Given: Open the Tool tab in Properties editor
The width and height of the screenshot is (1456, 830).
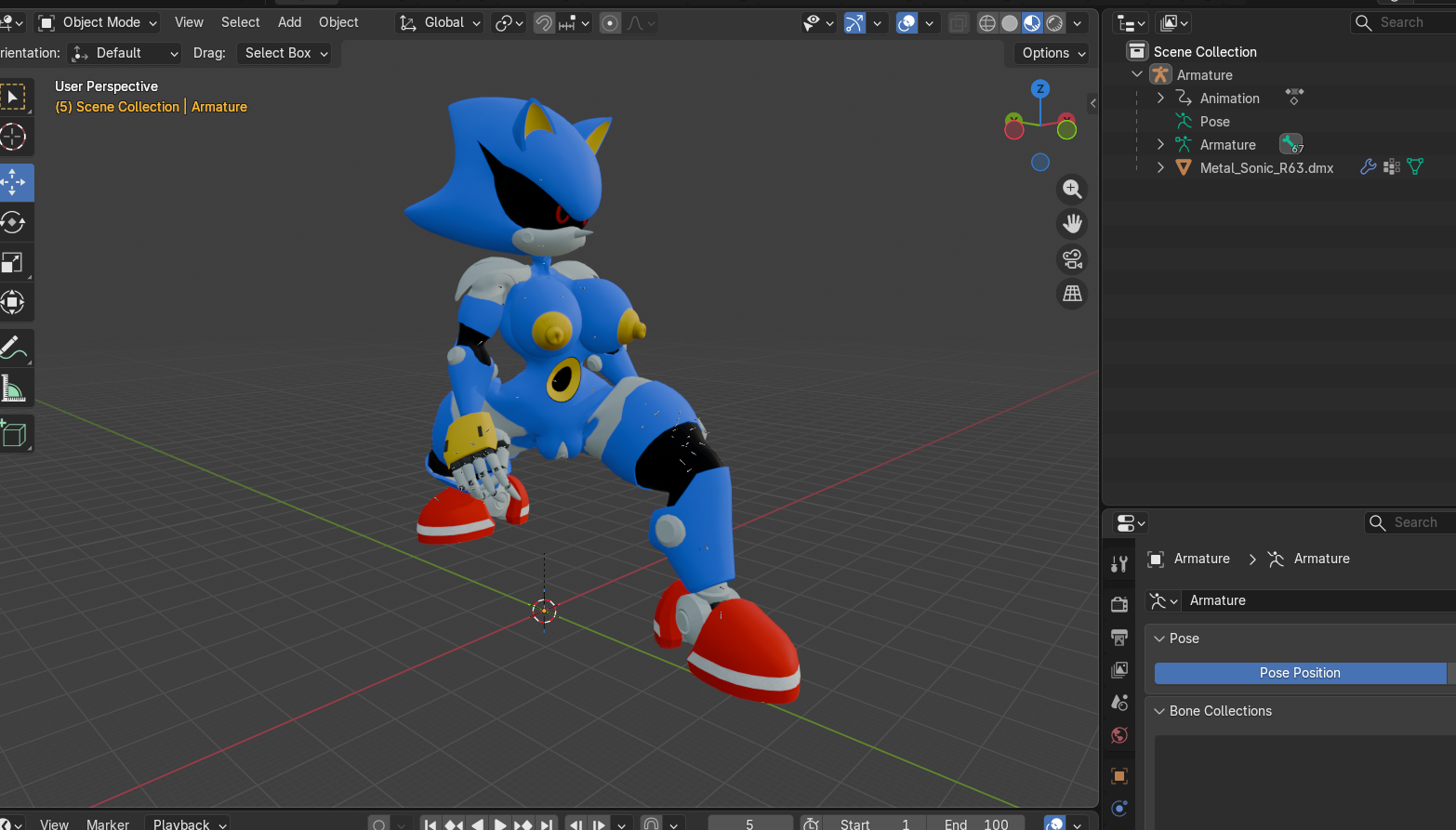Looking at the screenshot, I should [x=1119, y=564].
